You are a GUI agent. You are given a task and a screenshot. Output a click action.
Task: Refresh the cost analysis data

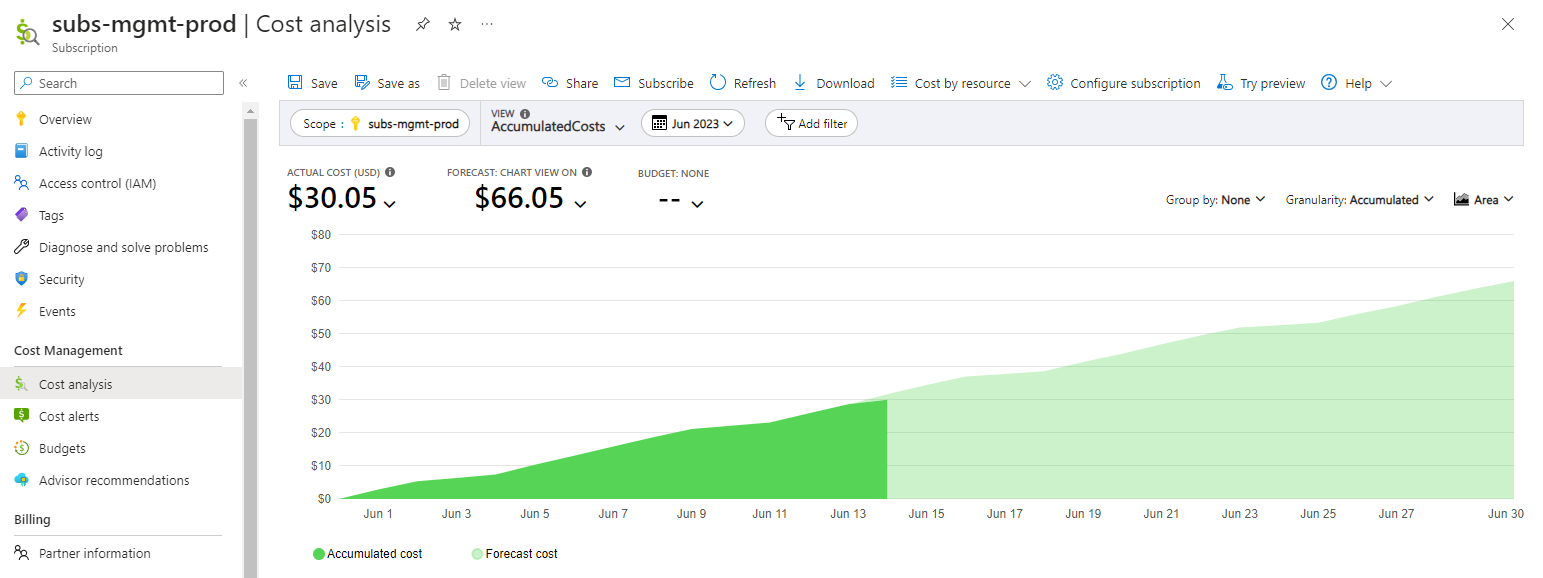pyautogui.click(x=743, y=83)
